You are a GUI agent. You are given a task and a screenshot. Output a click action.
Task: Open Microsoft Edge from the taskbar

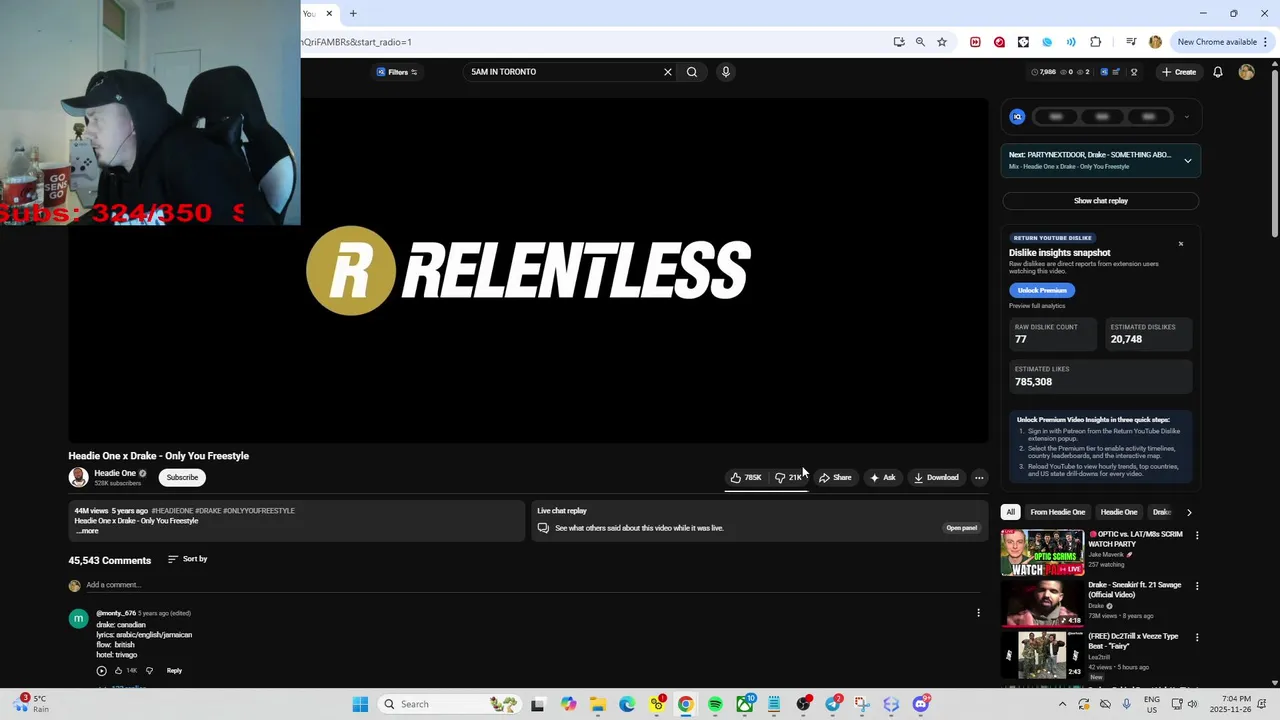point(627,704)
